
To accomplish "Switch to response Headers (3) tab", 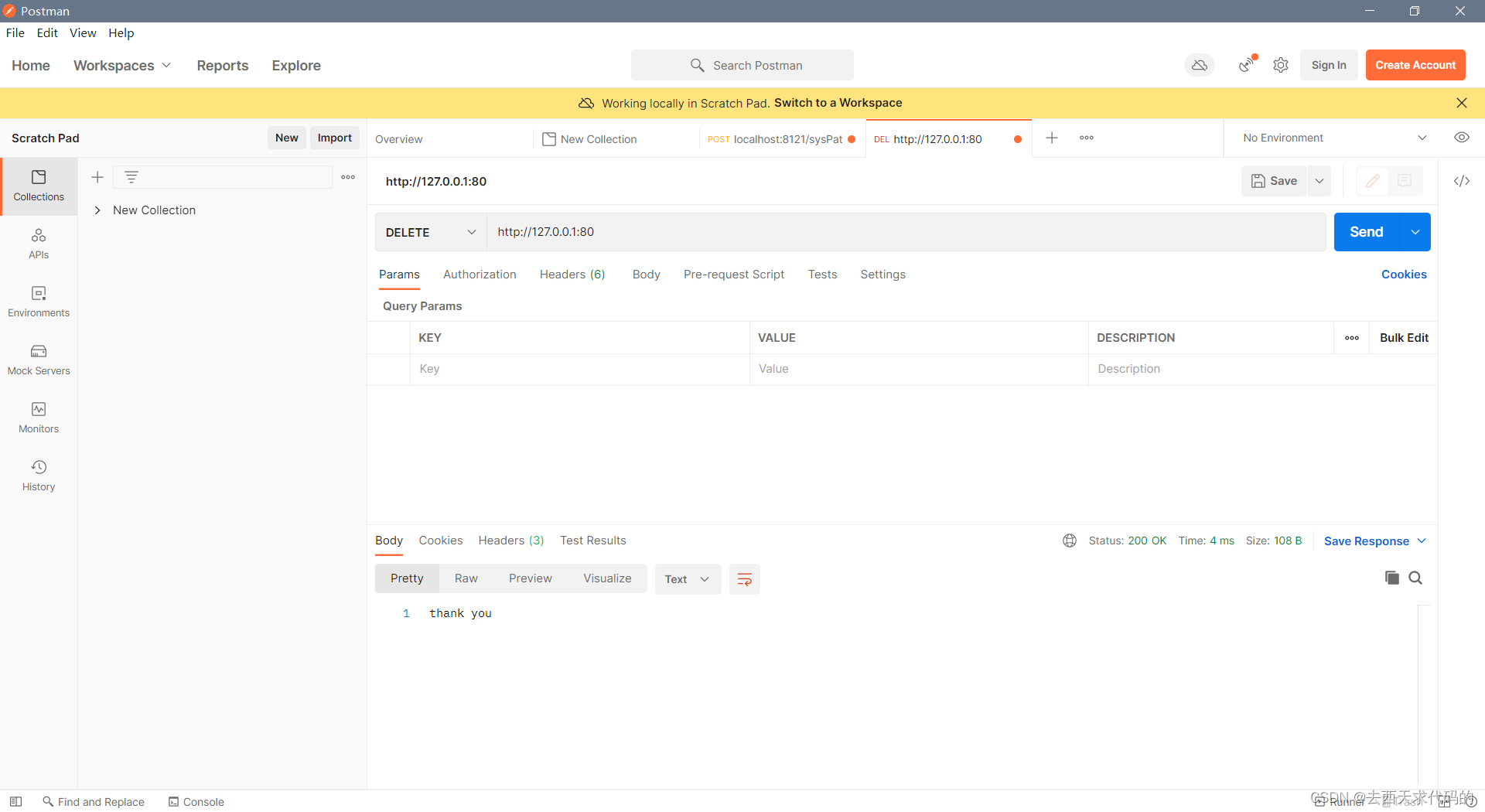I will coord(511,541).
